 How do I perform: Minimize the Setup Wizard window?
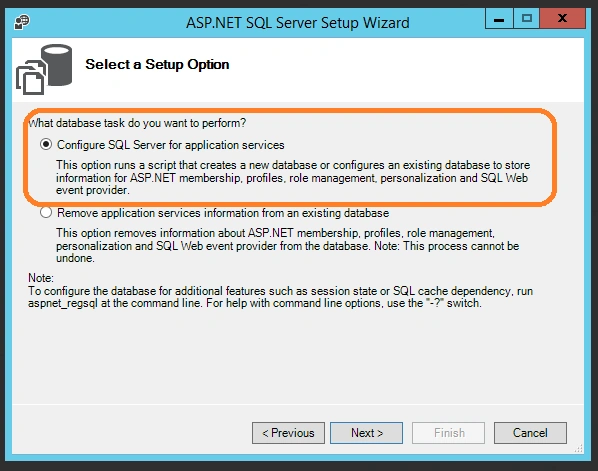(x=499, y=18)
